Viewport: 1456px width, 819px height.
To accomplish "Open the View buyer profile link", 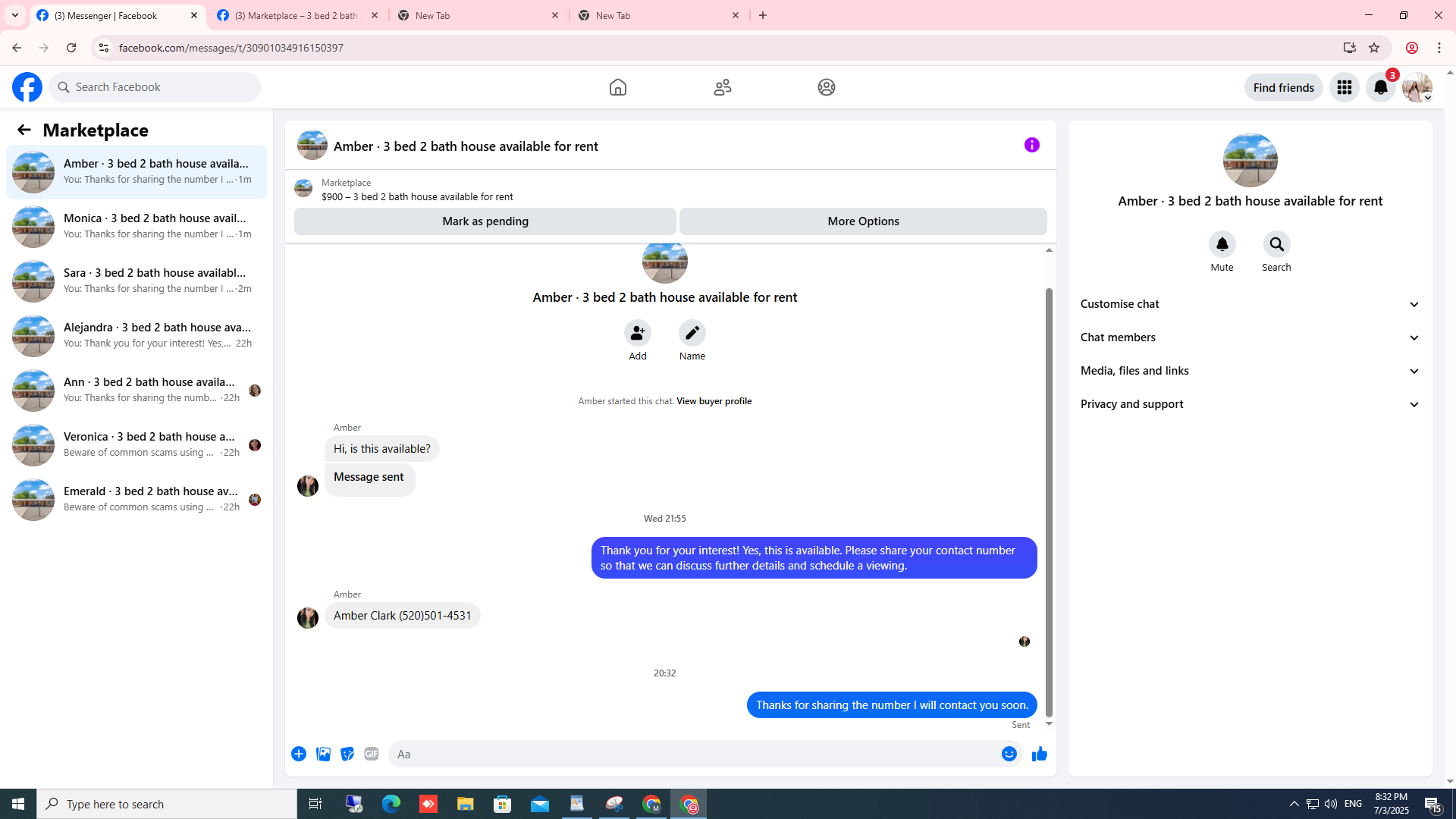I will [714, 401].
